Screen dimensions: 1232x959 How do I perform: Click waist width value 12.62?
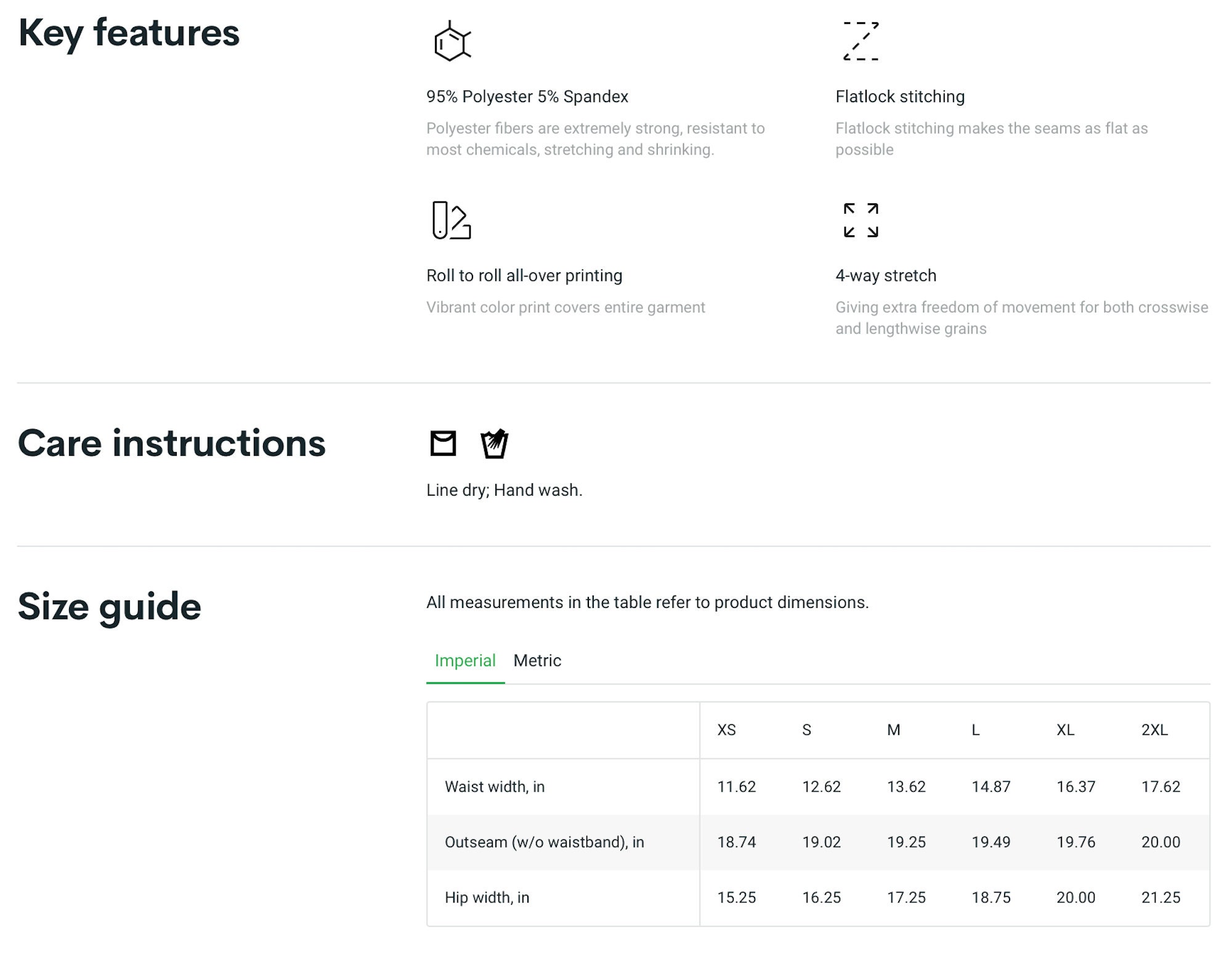pyautogui.click(x=821, y=787)
